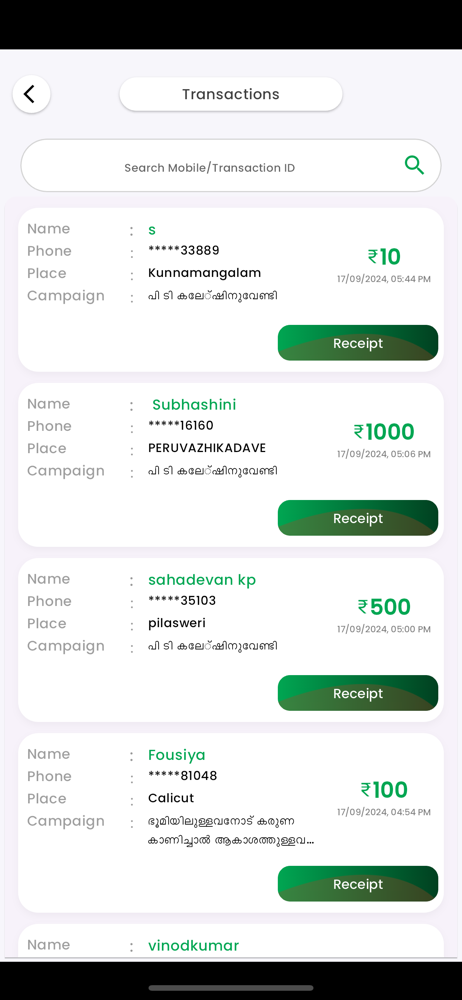
Task: Tap the ₹1000 amount label
Action: [384, 432]
